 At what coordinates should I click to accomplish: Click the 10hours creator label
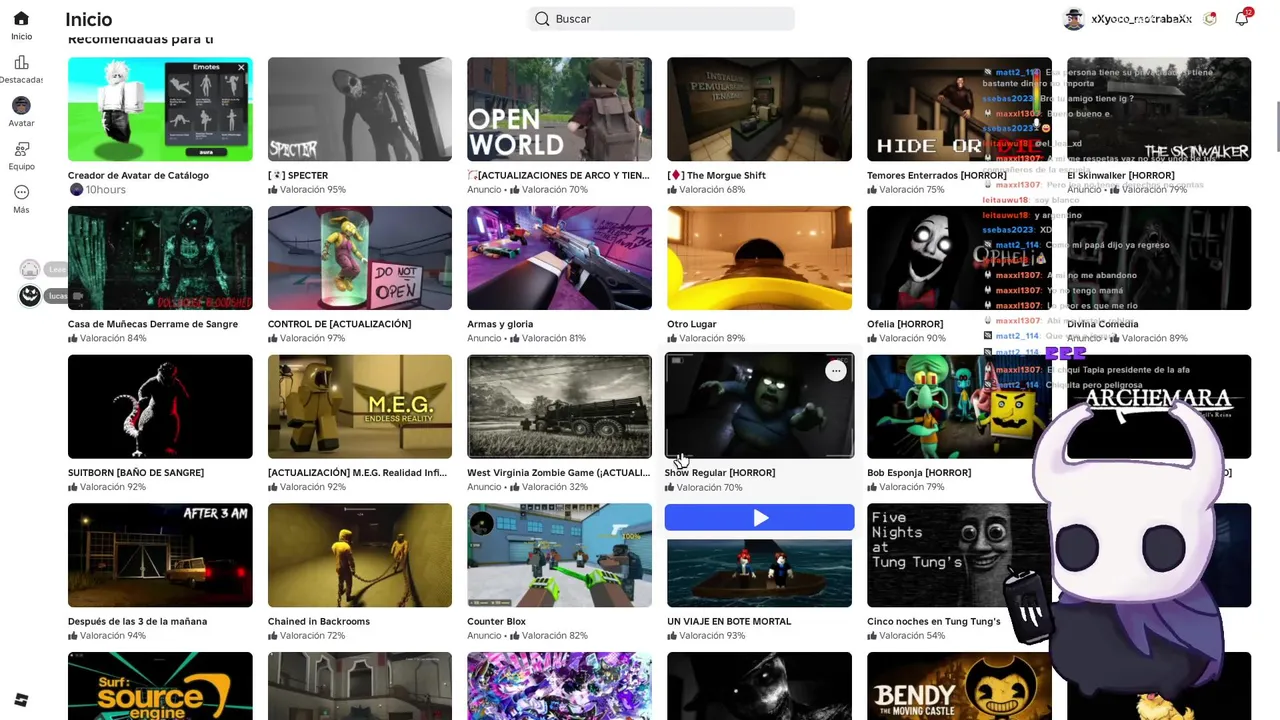[x=105, y=189]
